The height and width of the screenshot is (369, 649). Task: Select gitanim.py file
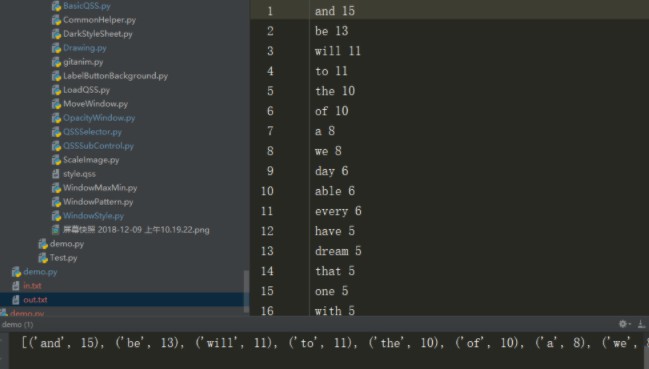pos(83,62)
